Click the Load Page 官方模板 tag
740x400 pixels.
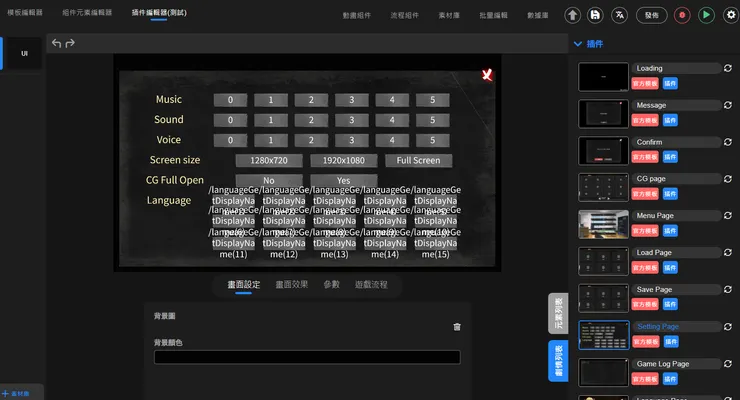(x=645, y=267)
